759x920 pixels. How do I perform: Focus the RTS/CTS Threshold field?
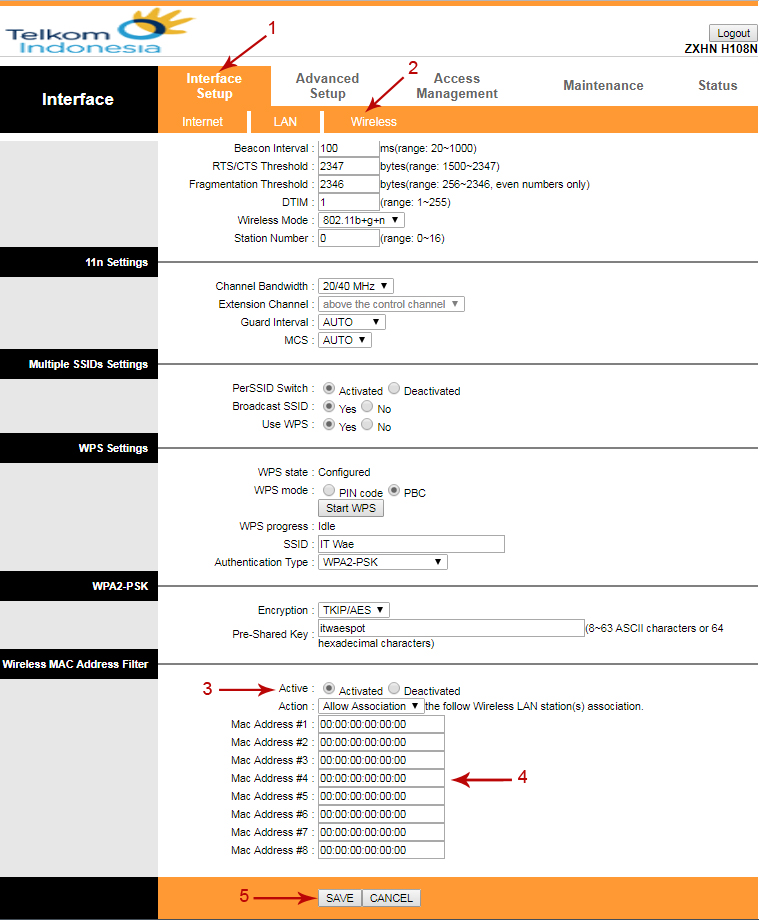[x=348, y=167]
